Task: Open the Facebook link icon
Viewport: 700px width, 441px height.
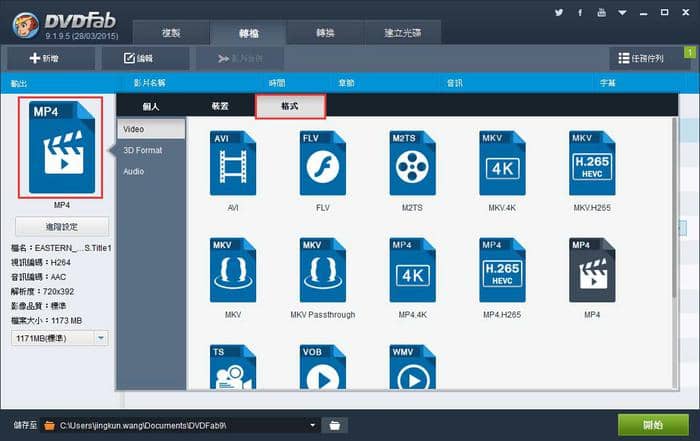Action: pos(580,12)
